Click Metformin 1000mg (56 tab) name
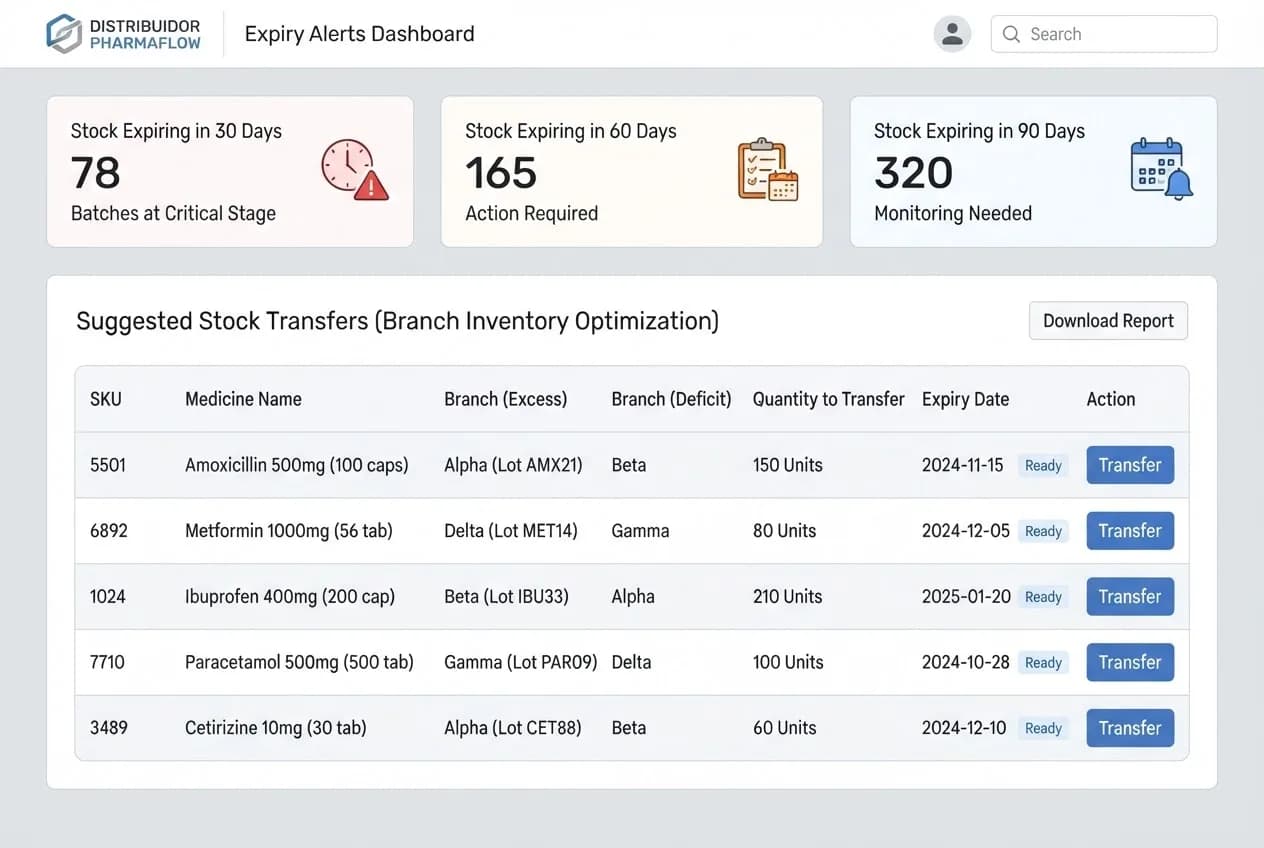 tap(289, 531)
